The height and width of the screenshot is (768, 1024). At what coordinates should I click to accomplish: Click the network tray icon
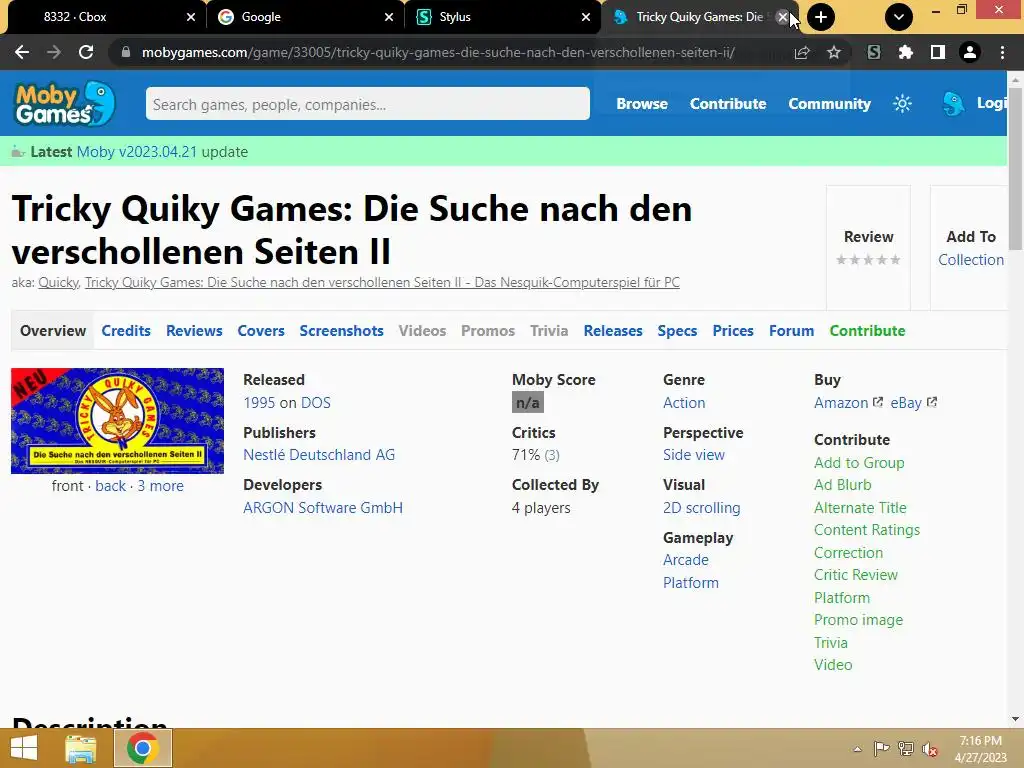click(x=906, y=749)
